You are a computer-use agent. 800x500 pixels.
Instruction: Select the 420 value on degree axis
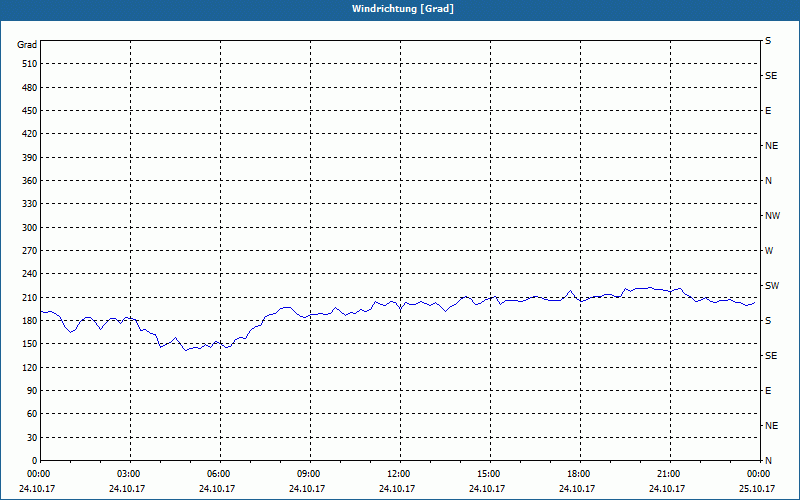coord(30,134)
